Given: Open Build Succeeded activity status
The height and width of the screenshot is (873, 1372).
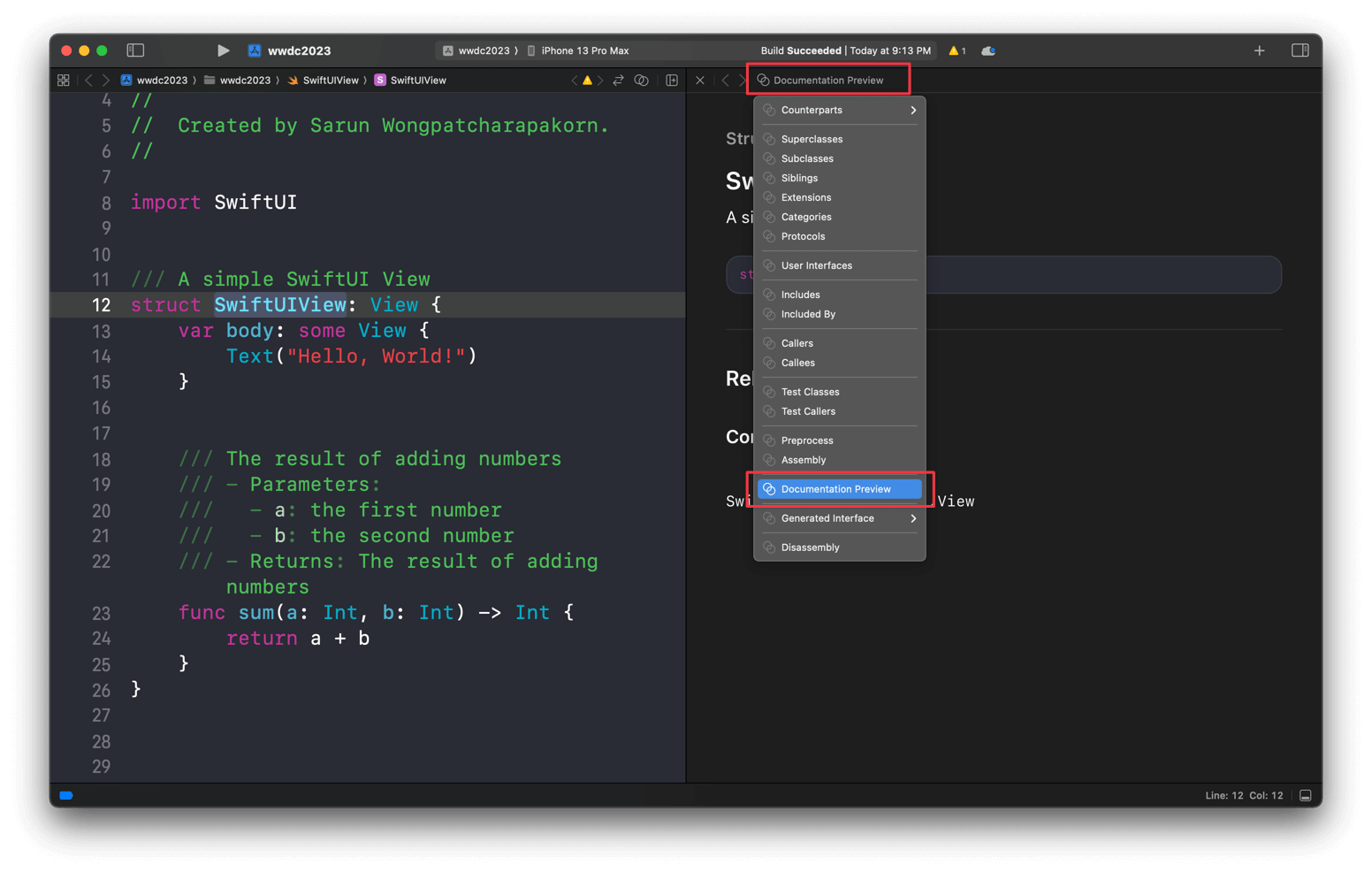Looking at the screenshot, I should point(845,50).
